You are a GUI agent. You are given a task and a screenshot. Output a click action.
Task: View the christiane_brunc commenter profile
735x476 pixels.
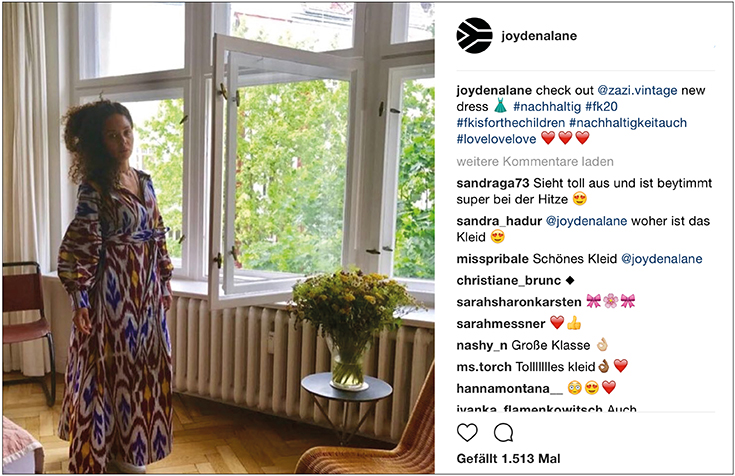pos(509,280)
